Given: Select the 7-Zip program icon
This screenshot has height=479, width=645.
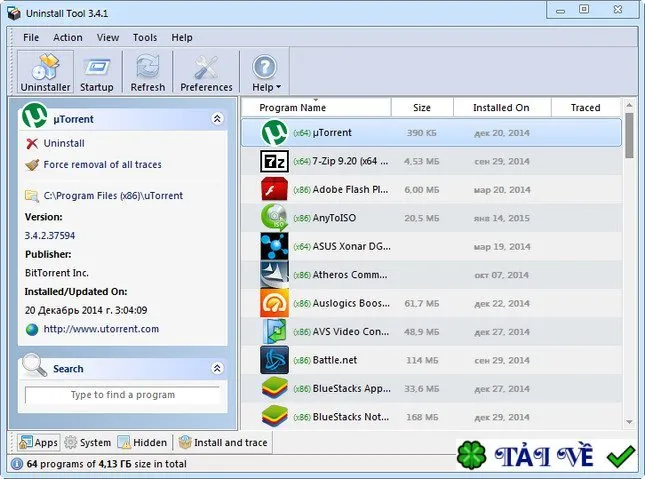Looking at the screenshot, I should (274, 161).
